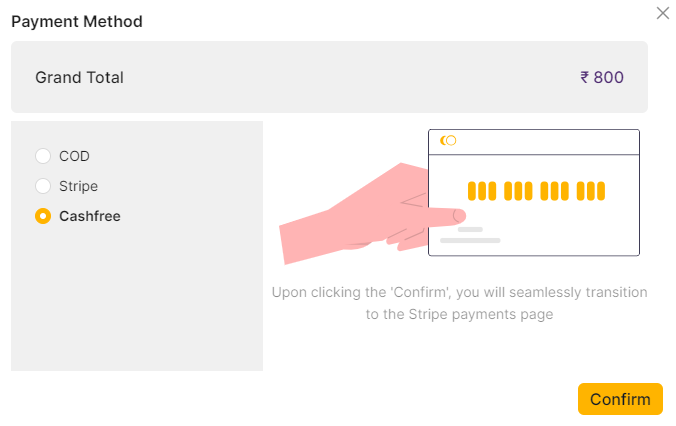Click the 'Upon clicking the Confirm' description text
Screen dimensions: 676x426
coord(459,293)
